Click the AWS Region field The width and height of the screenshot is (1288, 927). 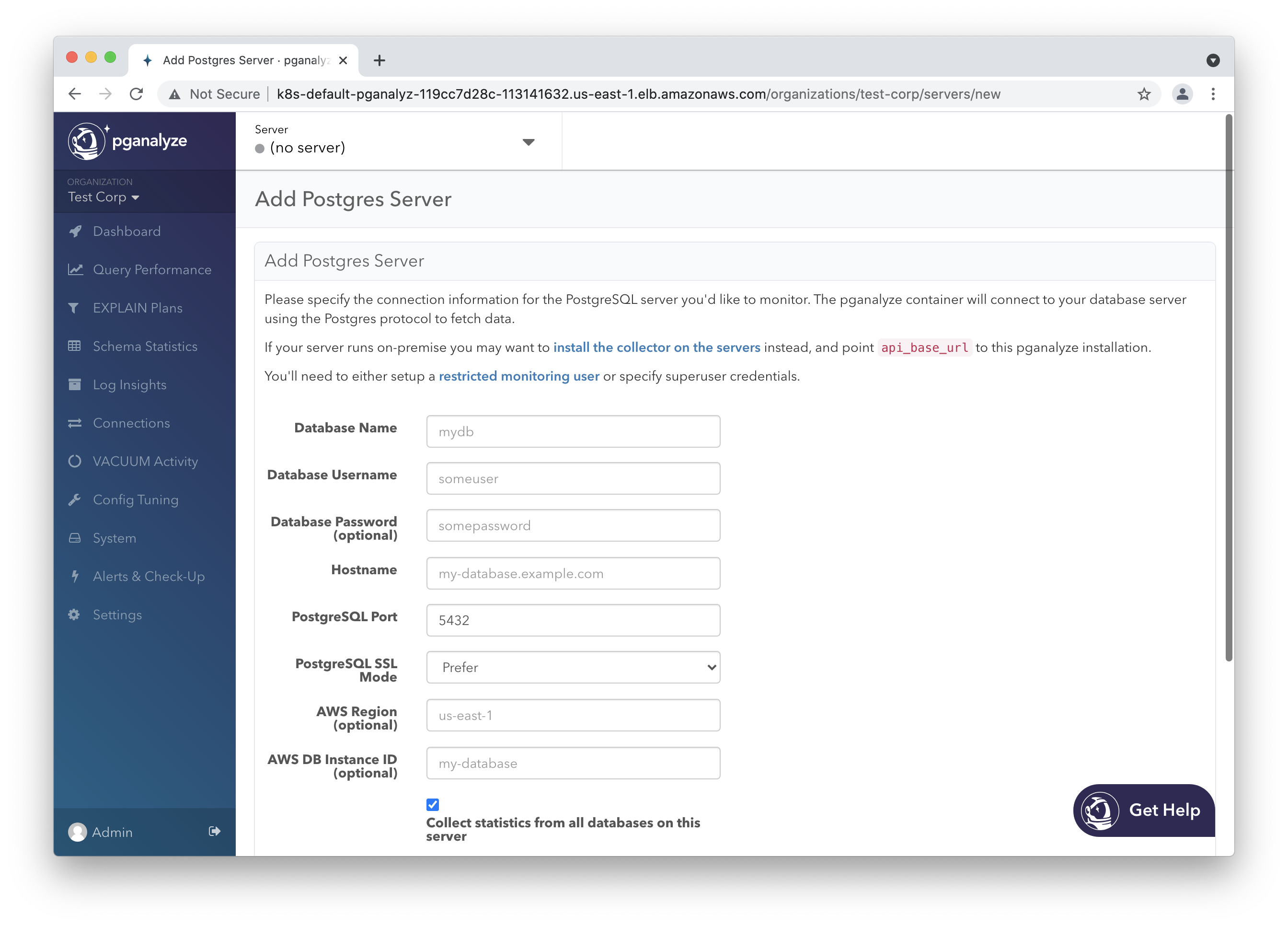coord(573,715)
